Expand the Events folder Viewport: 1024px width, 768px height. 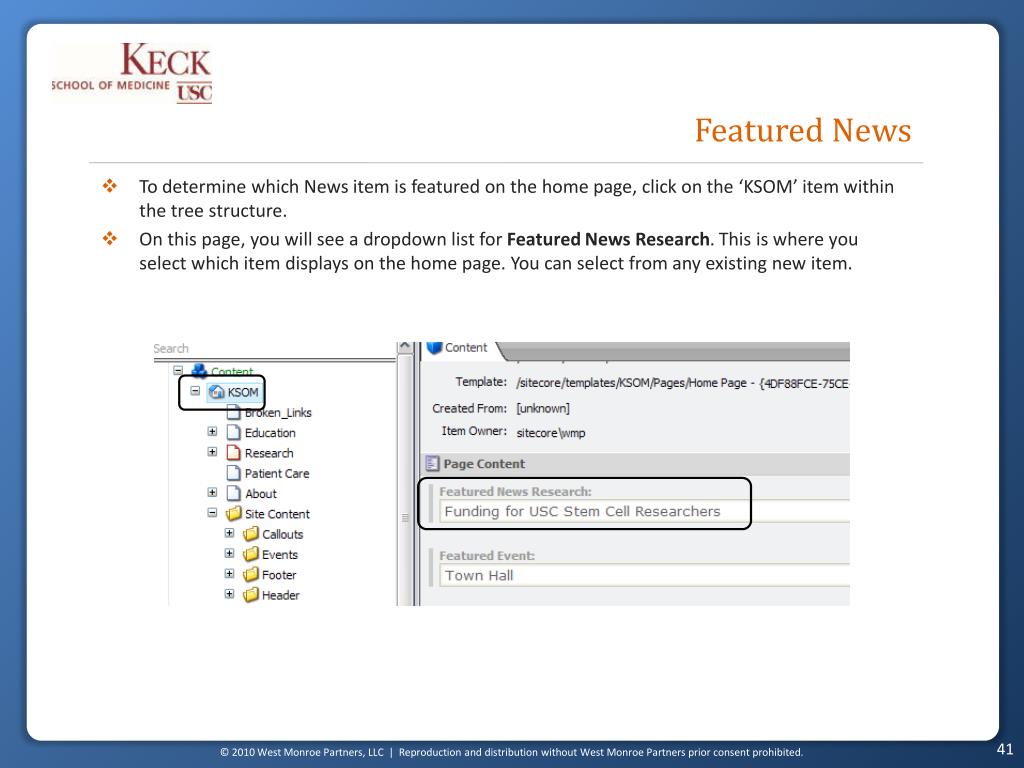(229, 553)
